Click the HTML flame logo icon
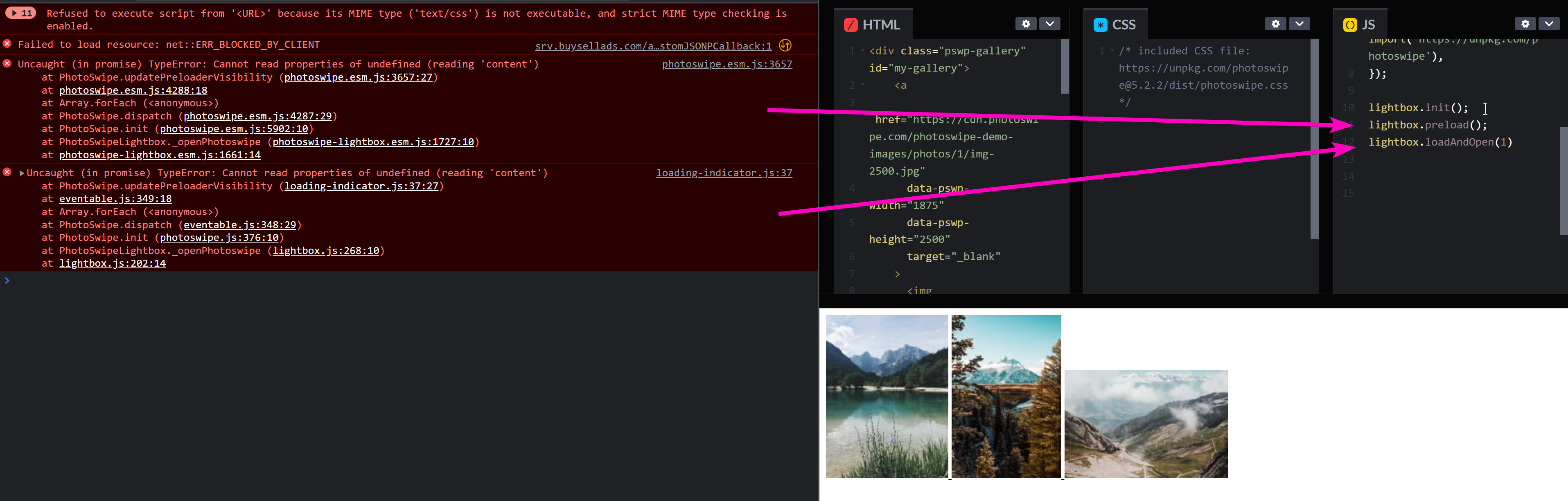This screenshot has width=1568, height=501. click(x=852, y=25)
